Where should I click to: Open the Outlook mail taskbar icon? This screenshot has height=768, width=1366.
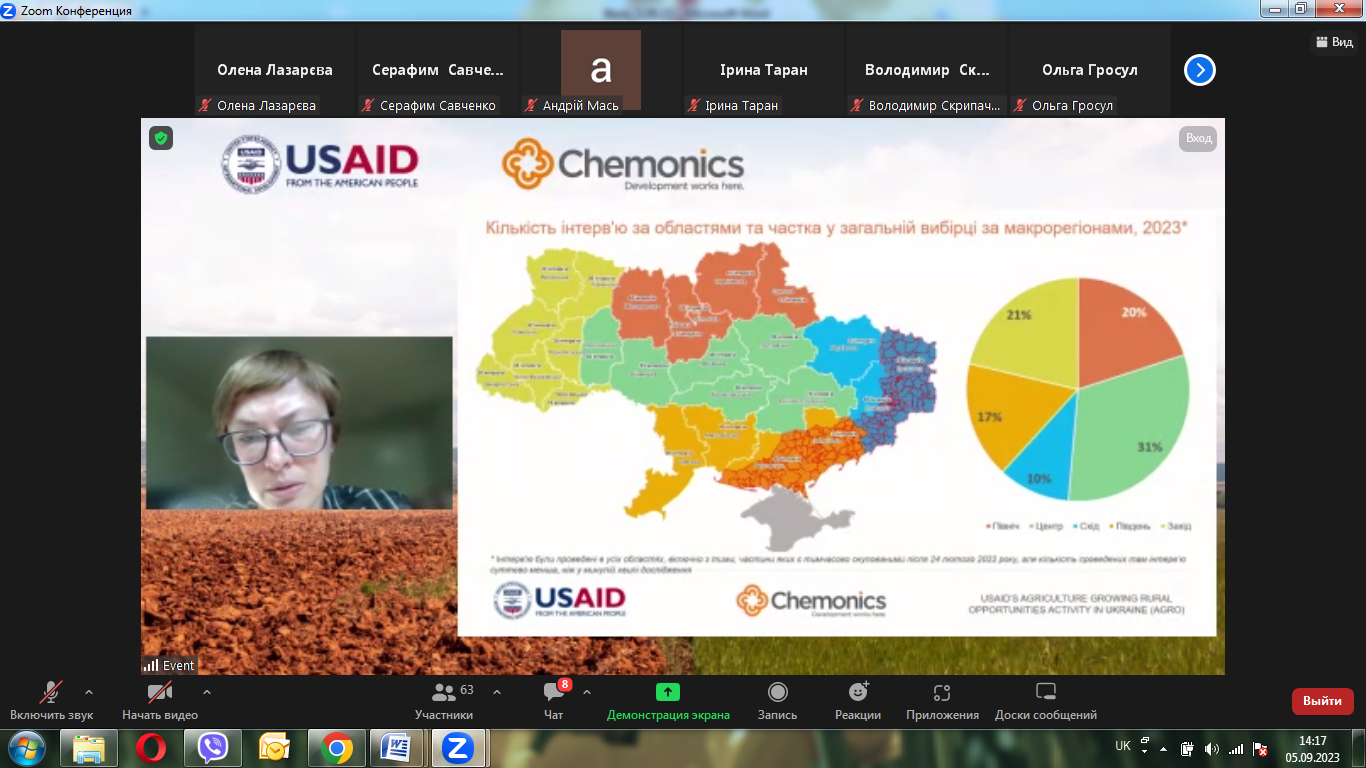[x=274, y=748]
